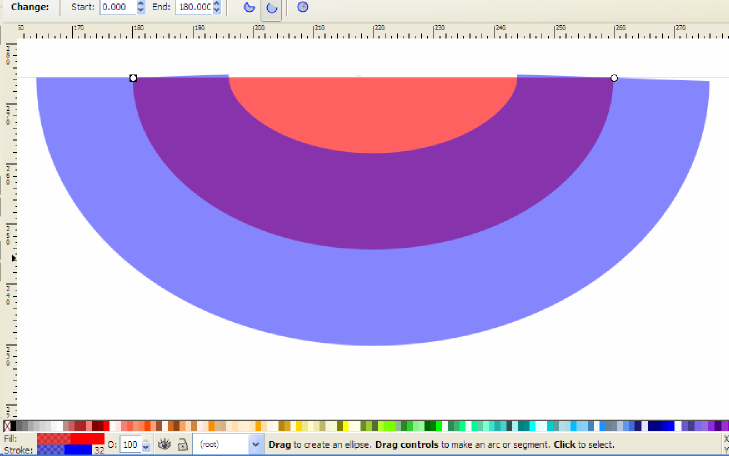Select the red inner half-ellipse
This screenshot has width=729, height=456.
(372, 112)
